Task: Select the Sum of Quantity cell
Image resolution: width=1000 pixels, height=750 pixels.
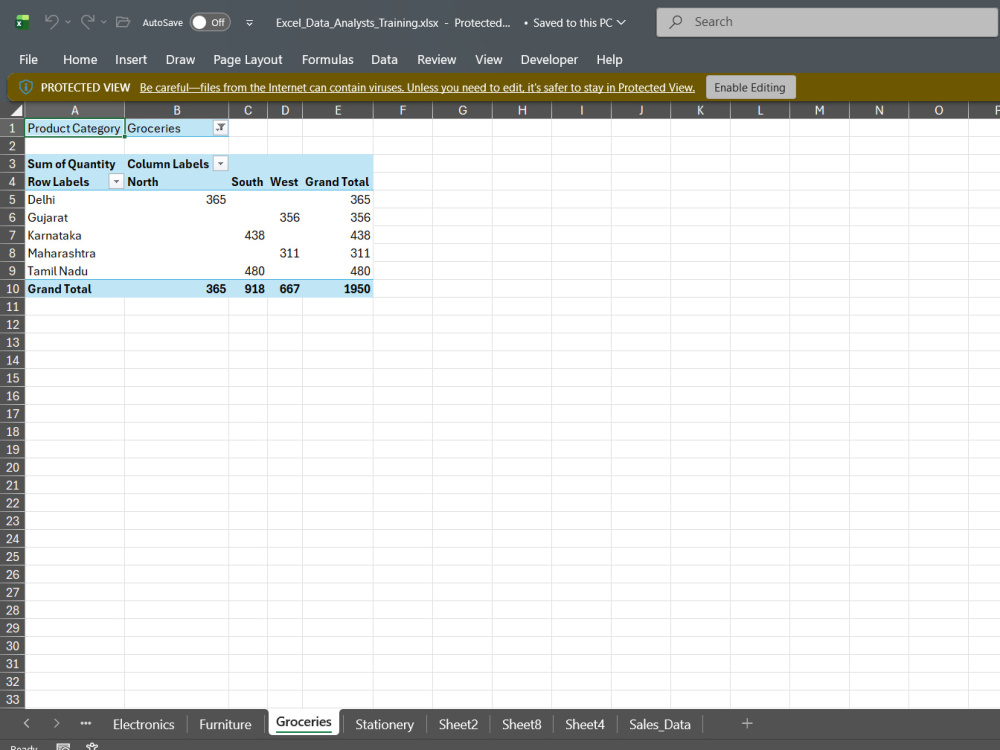Action: (74, 164)
